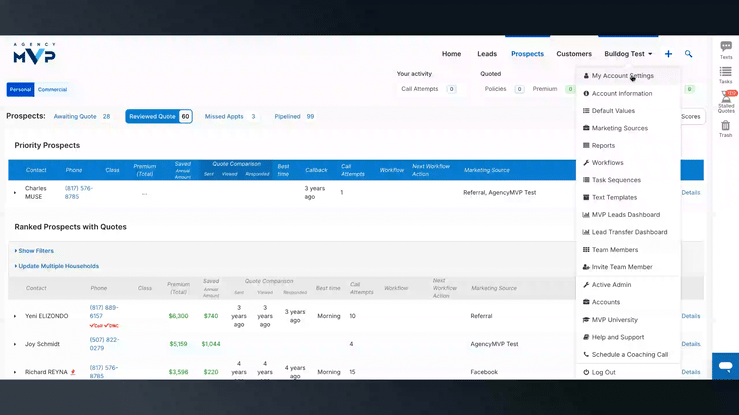Choose Schedule a Coaching Call
Viewport: 739px width, 415px height.
click(629, 355)
